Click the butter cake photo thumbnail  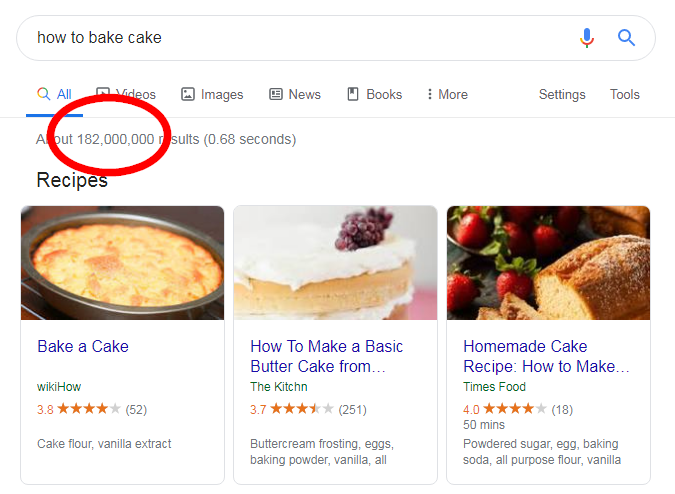[x=335, y=263]
